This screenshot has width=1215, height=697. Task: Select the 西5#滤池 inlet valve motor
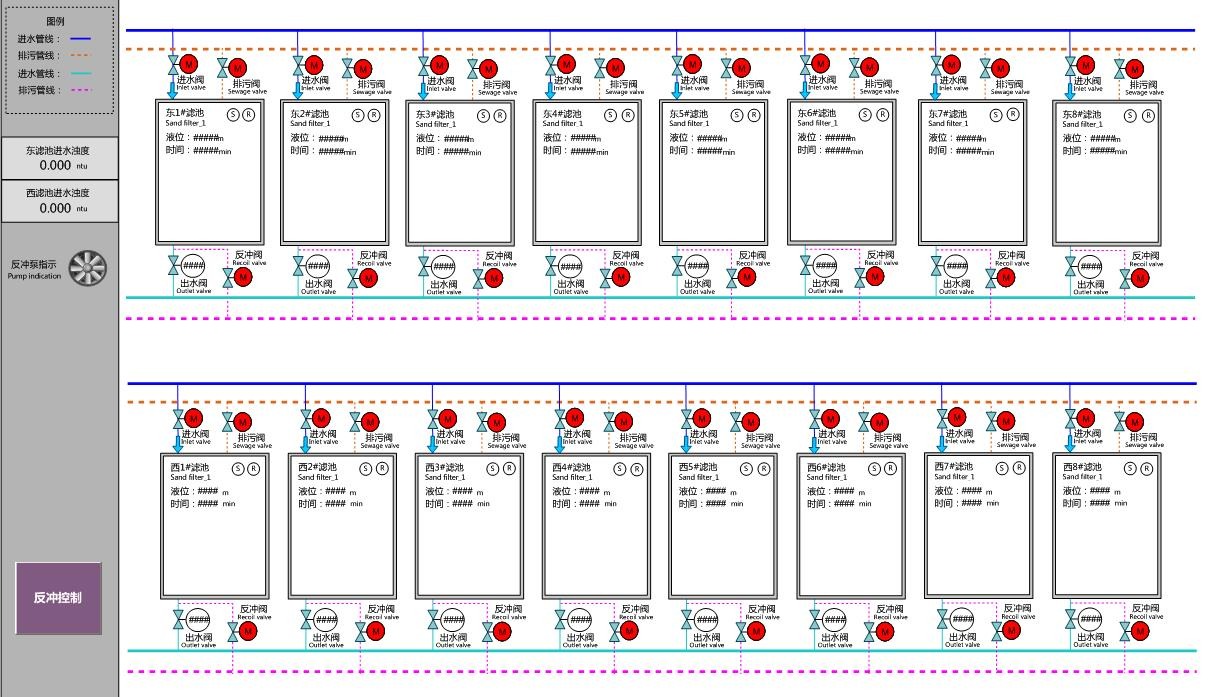pos(702,418)
